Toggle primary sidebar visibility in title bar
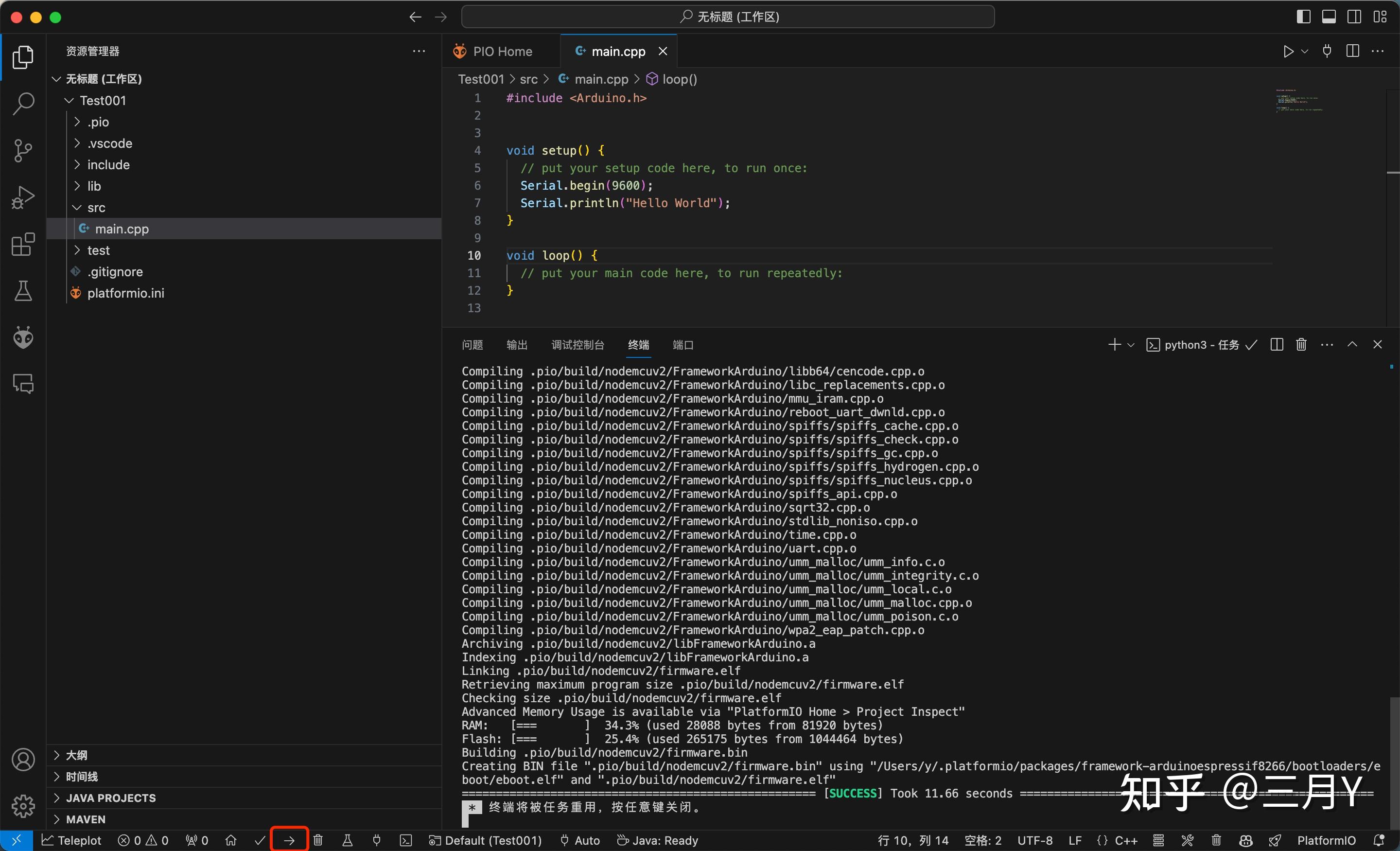 (x=1303, y=17)
